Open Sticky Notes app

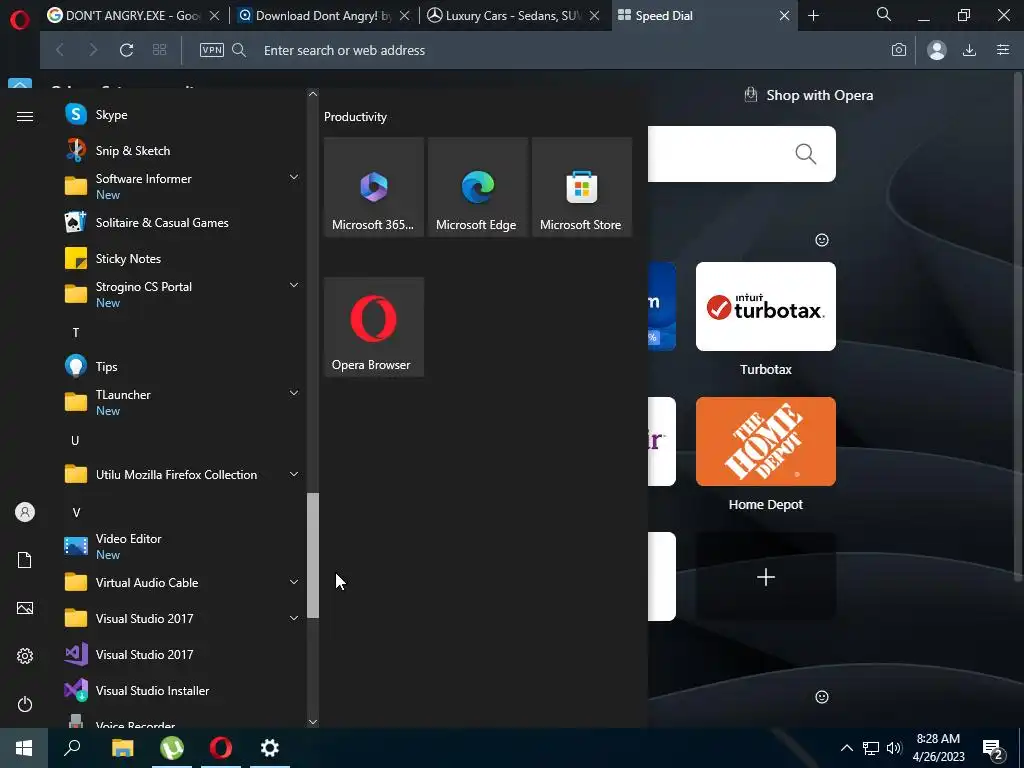pyautogui.click(x=182, y=259)
